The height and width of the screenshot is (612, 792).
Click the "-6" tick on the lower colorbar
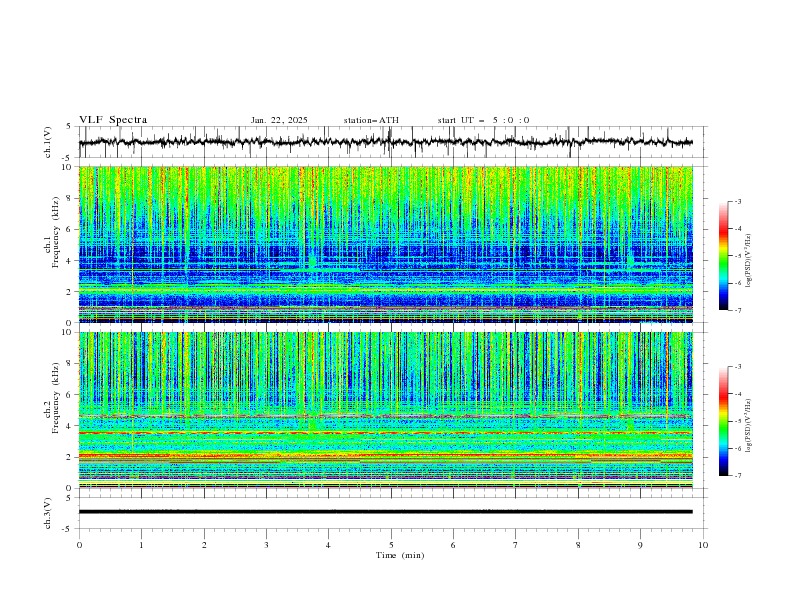737,448
